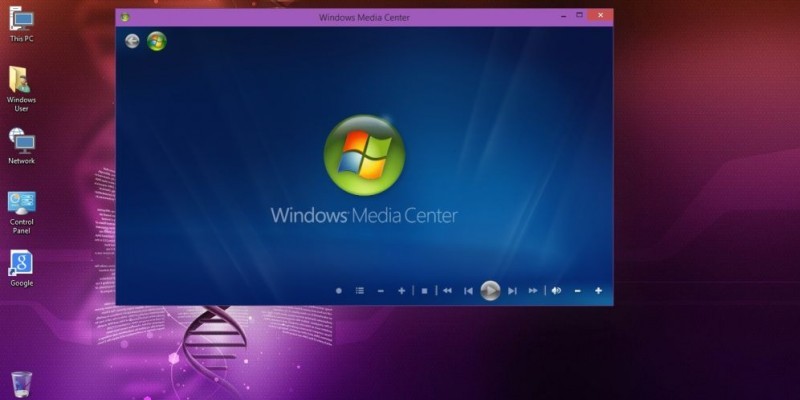
Task: Skip forward with the next track button
Action: click(512, 291)
